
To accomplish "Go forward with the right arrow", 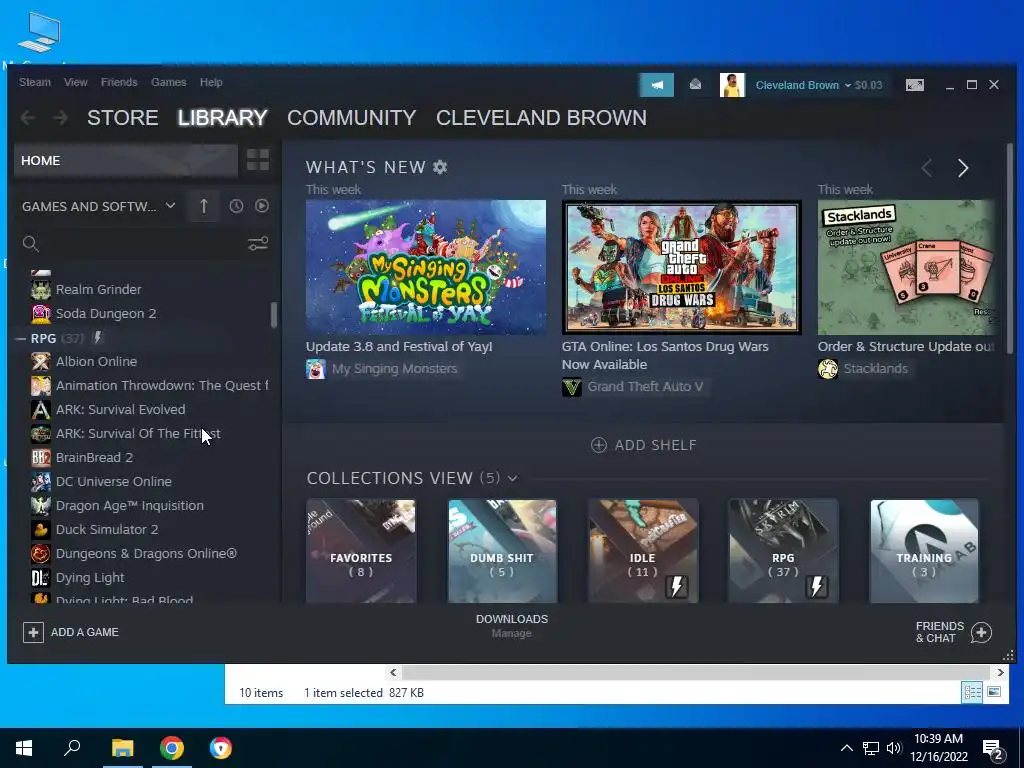I will coord(60,118).
